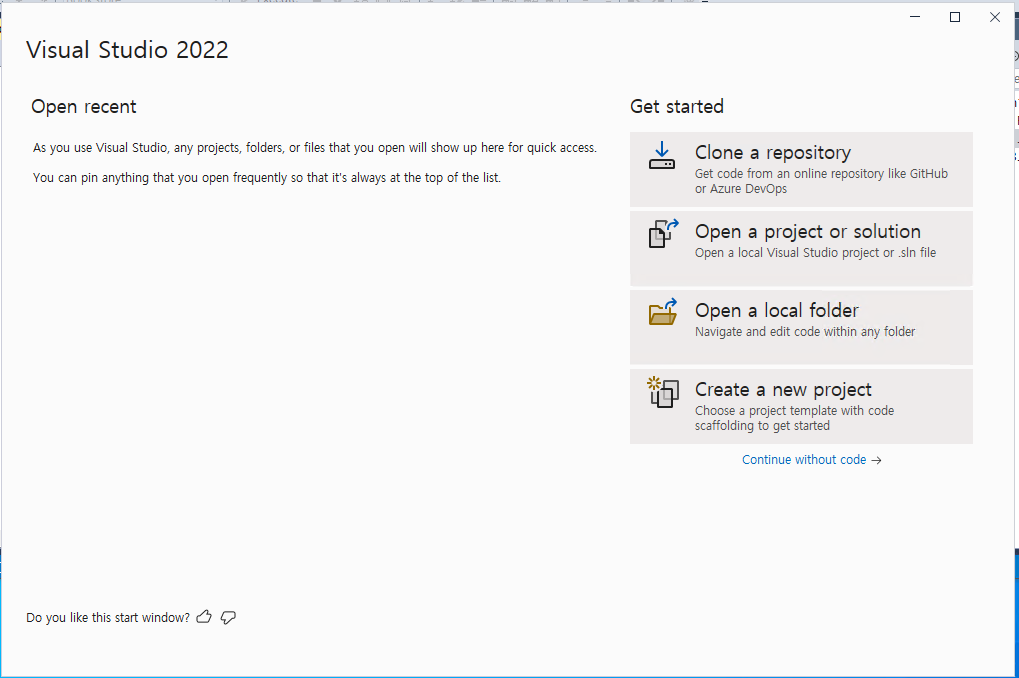Click the 'You can pin anything' hint text
This screenshot has height=678, width=1019.
(x=267, y=177)
